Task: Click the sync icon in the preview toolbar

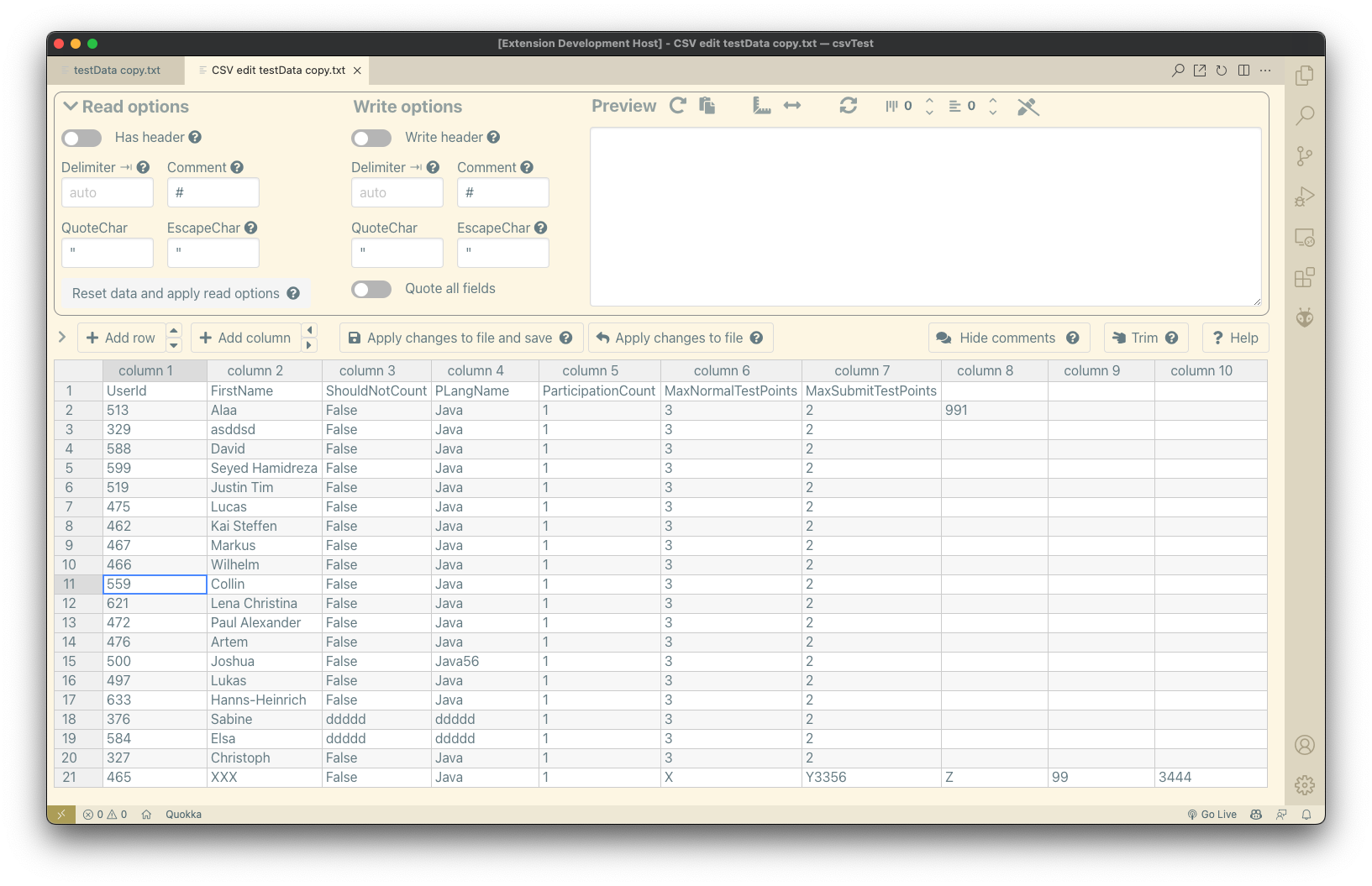Action: pos(849,106)
